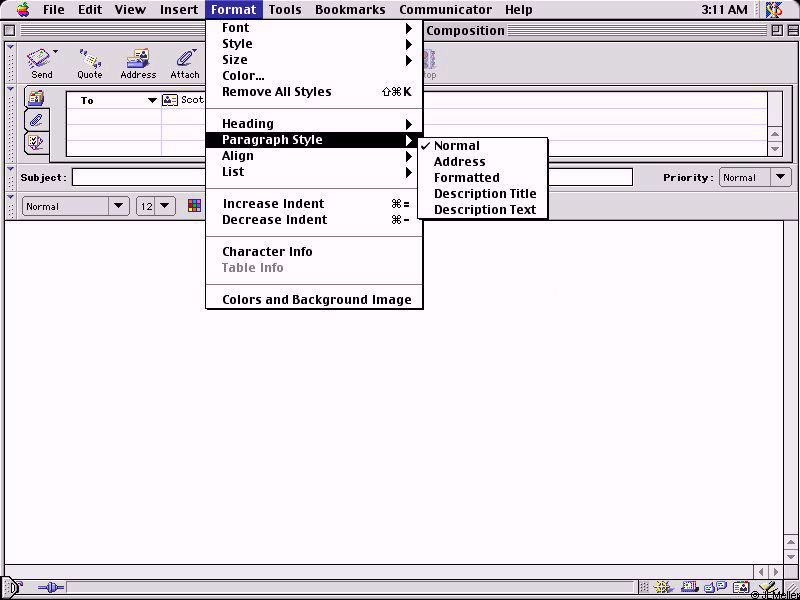
Task: Open Composer from the component bar icon
Action: click(x=768, y=588)
